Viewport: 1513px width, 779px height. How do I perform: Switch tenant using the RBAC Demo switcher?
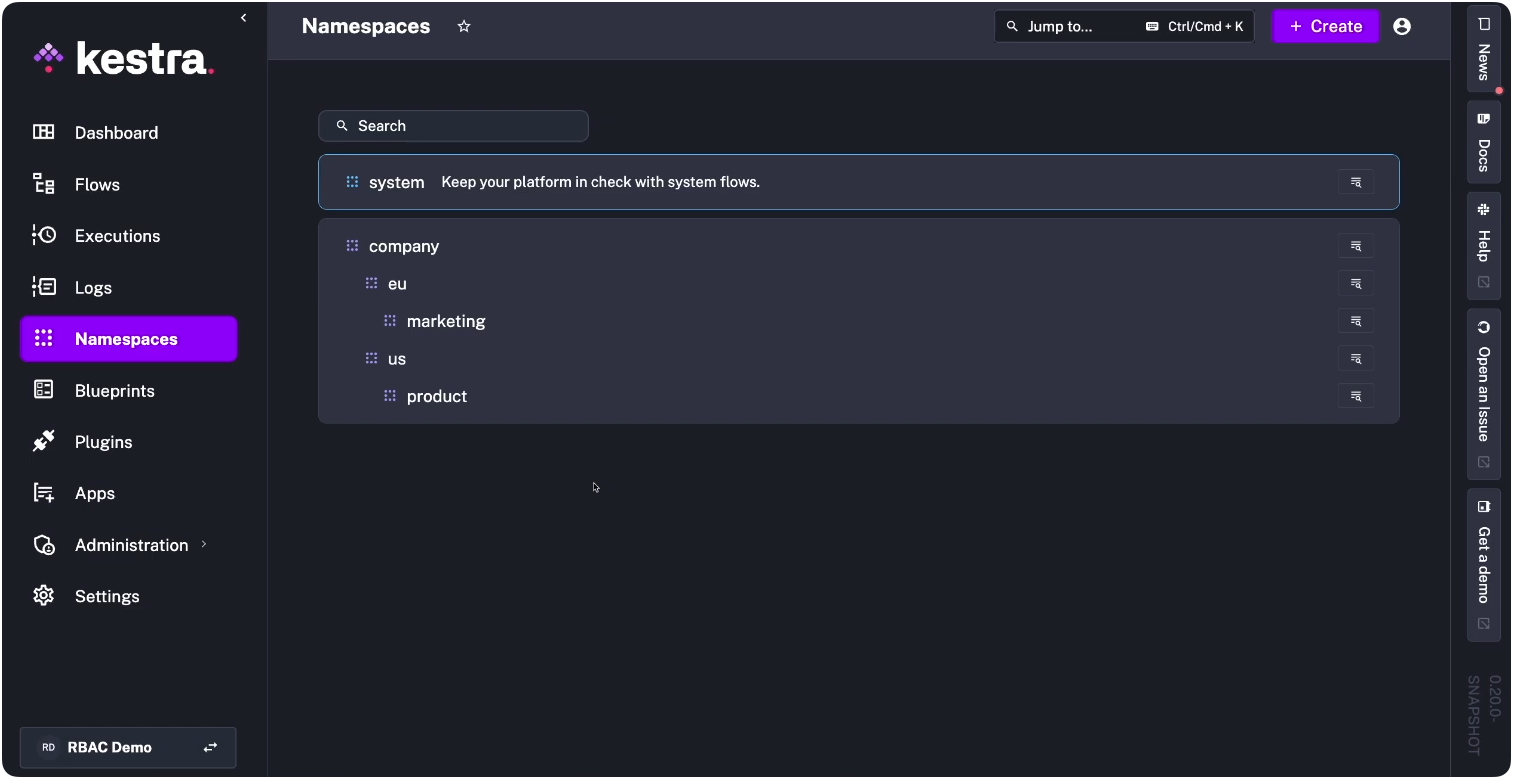point(210,747)
